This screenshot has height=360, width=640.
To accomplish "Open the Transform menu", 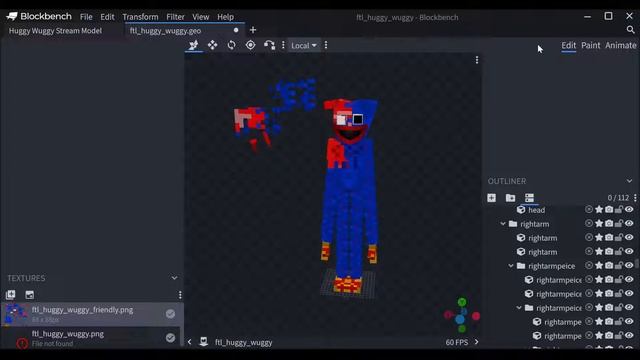I will 140,17.
